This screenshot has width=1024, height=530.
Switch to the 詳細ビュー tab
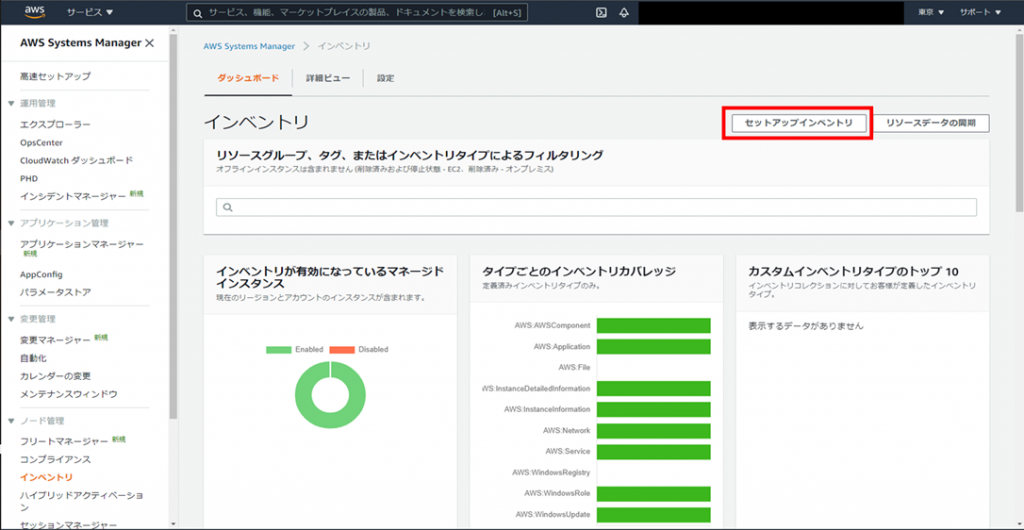(x=328, y=78)
